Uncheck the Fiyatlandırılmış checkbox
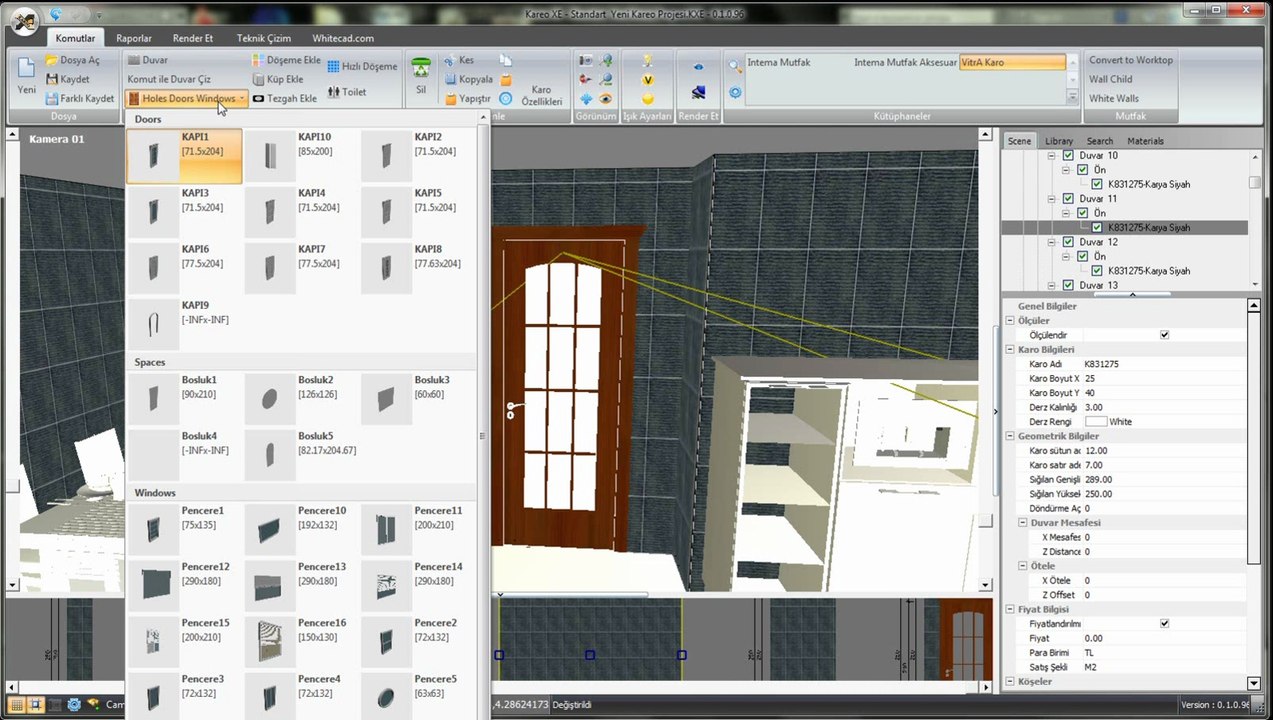Viewport: 1273px width, 720px height. (1164, 623)
